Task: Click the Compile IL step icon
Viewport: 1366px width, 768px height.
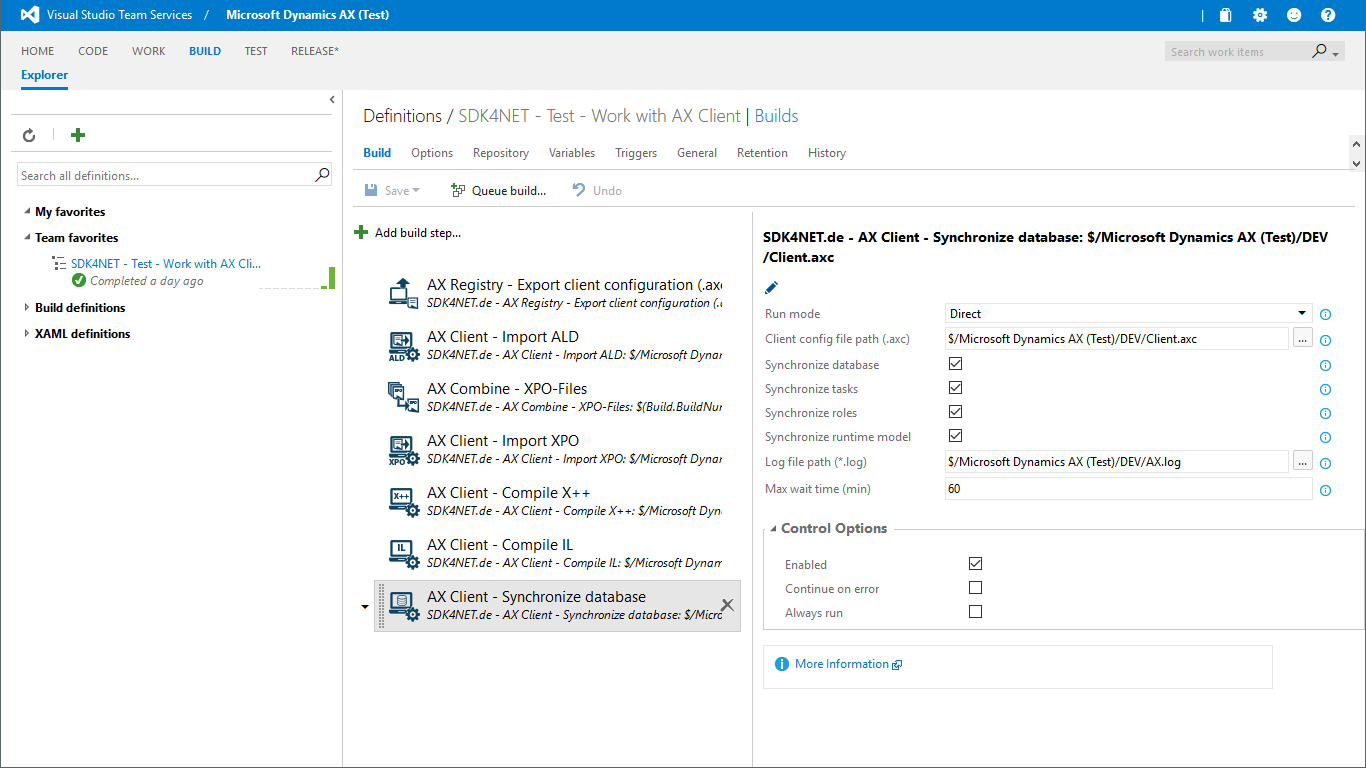Action: [403, 553]
